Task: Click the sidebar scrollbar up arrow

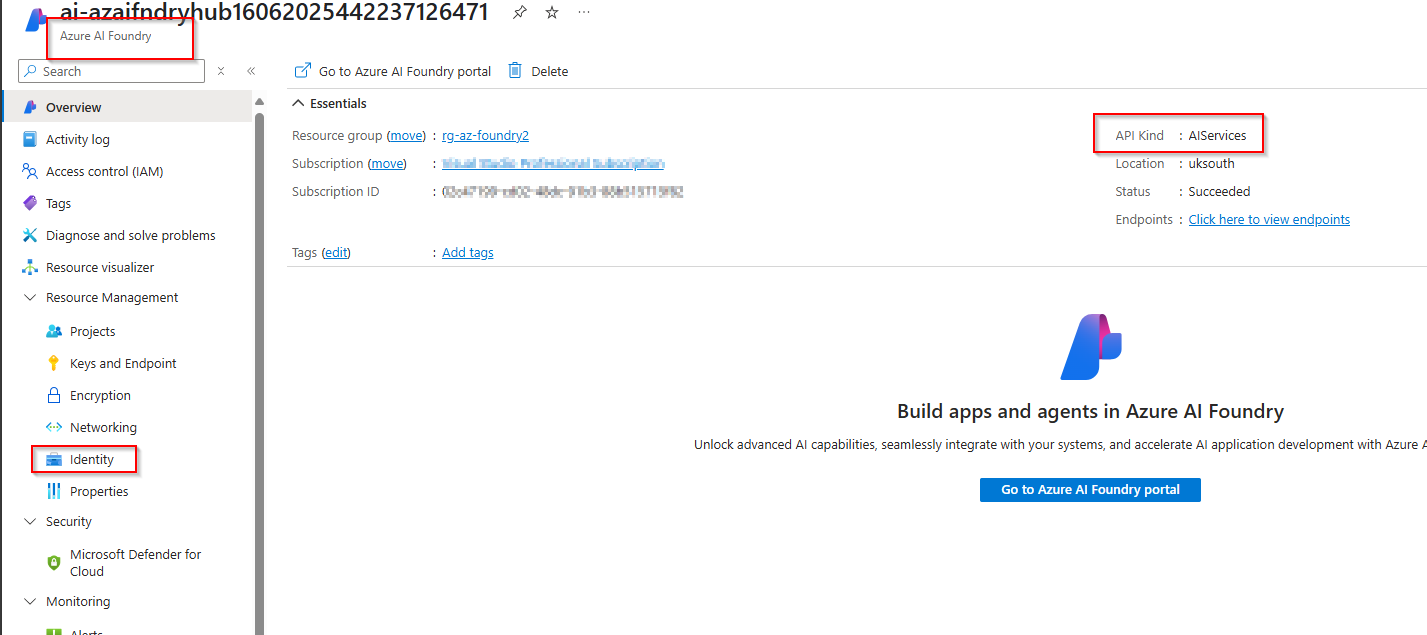Action: coord(259,101)
